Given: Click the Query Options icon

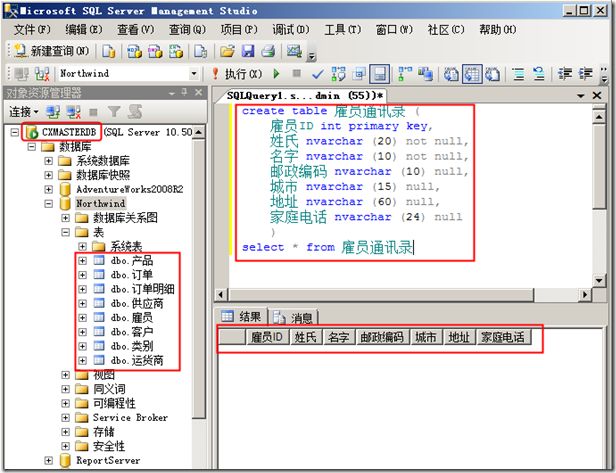Looking at the screenshot, I should 359,74.
